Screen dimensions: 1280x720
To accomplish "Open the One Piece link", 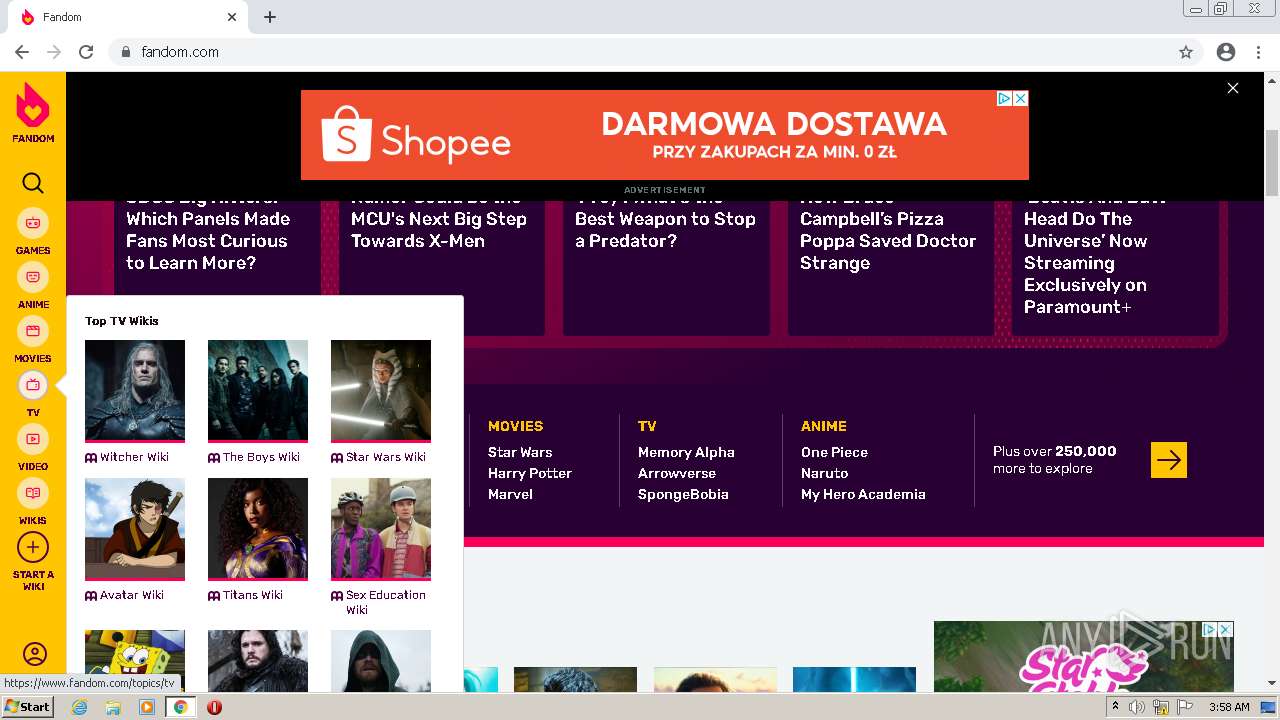I will coord(834,452).
